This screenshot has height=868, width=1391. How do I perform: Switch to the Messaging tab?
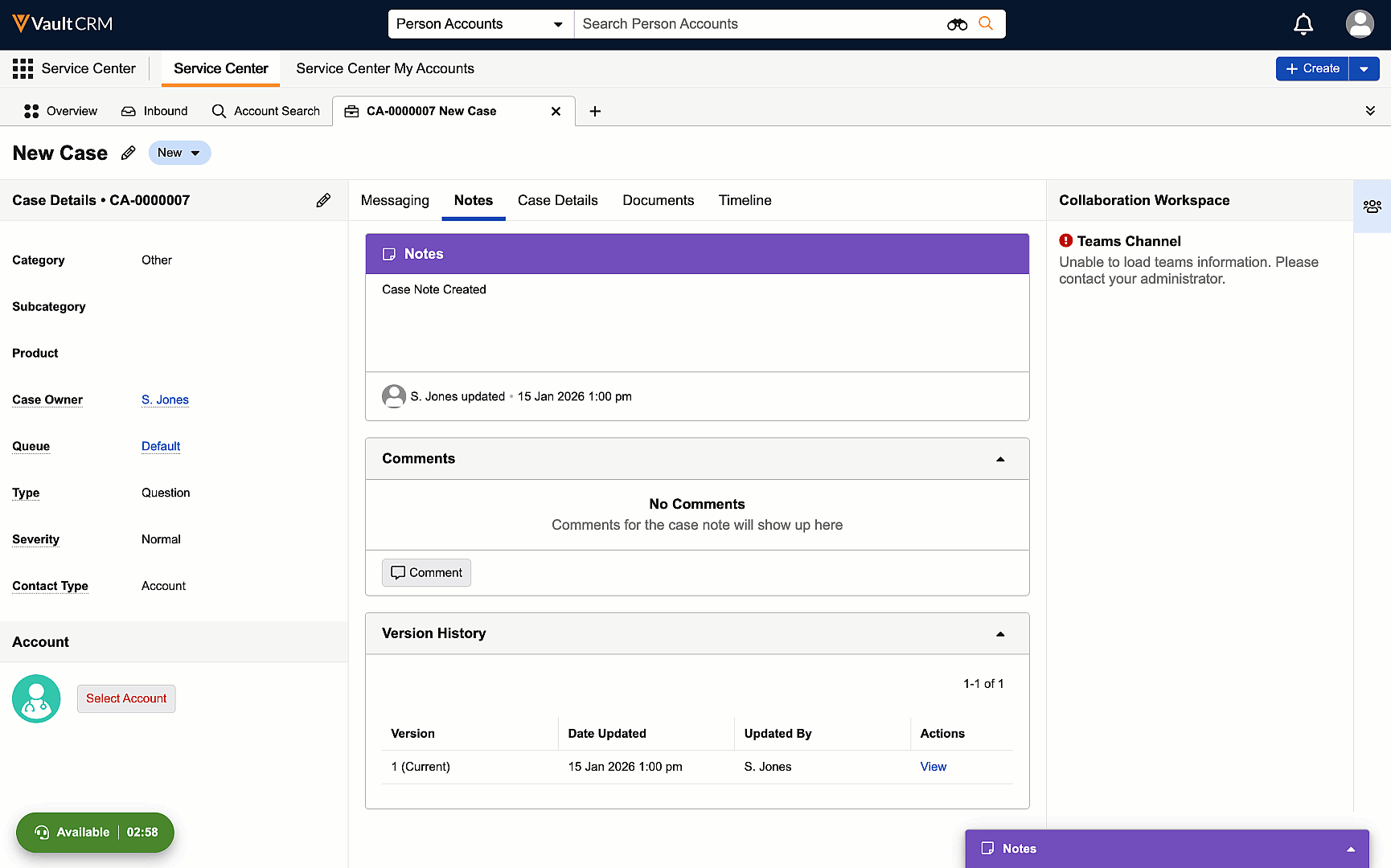tap(395, 200)
